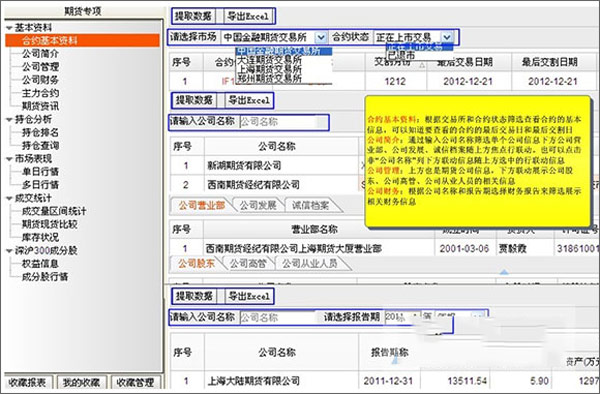Click 导出Excel above the company name search

[x=249, y=100]
